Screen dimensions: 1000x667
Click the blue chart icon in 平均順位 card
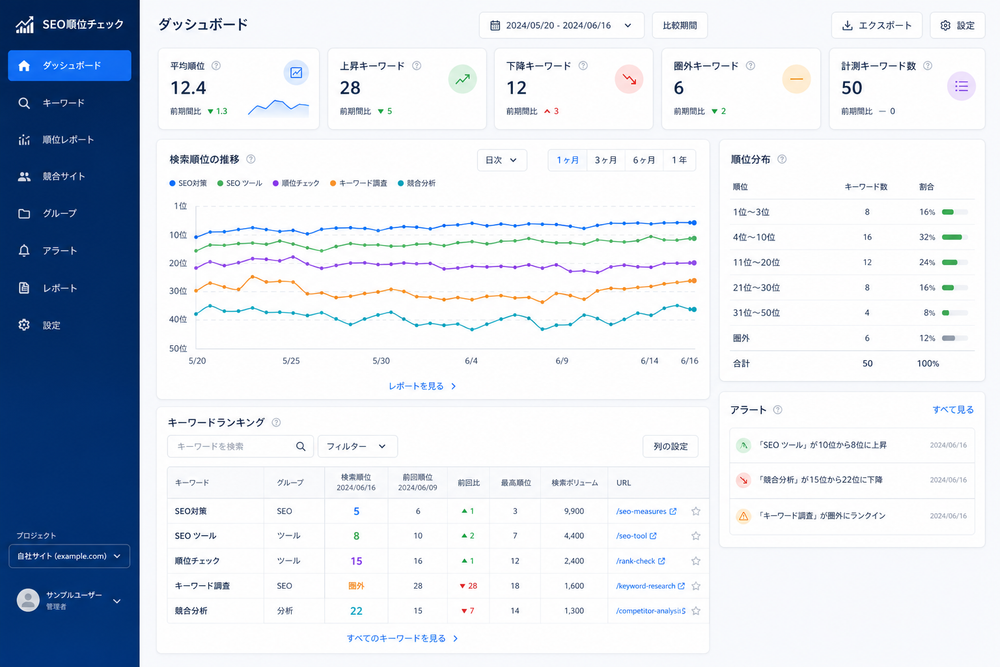coord(296,73)
